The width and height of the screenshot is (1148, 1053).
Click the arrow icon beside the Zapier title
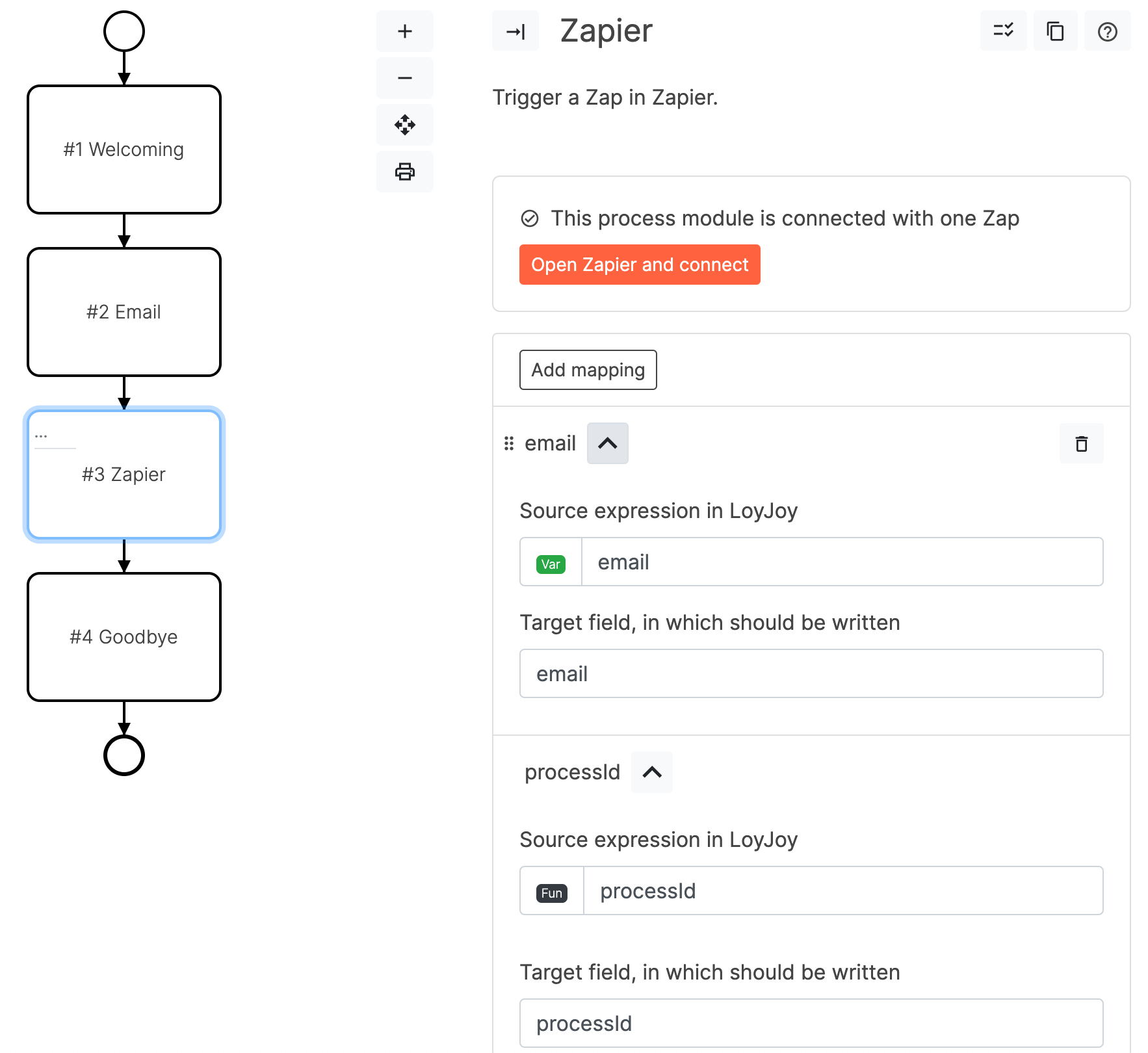point(515,31)
